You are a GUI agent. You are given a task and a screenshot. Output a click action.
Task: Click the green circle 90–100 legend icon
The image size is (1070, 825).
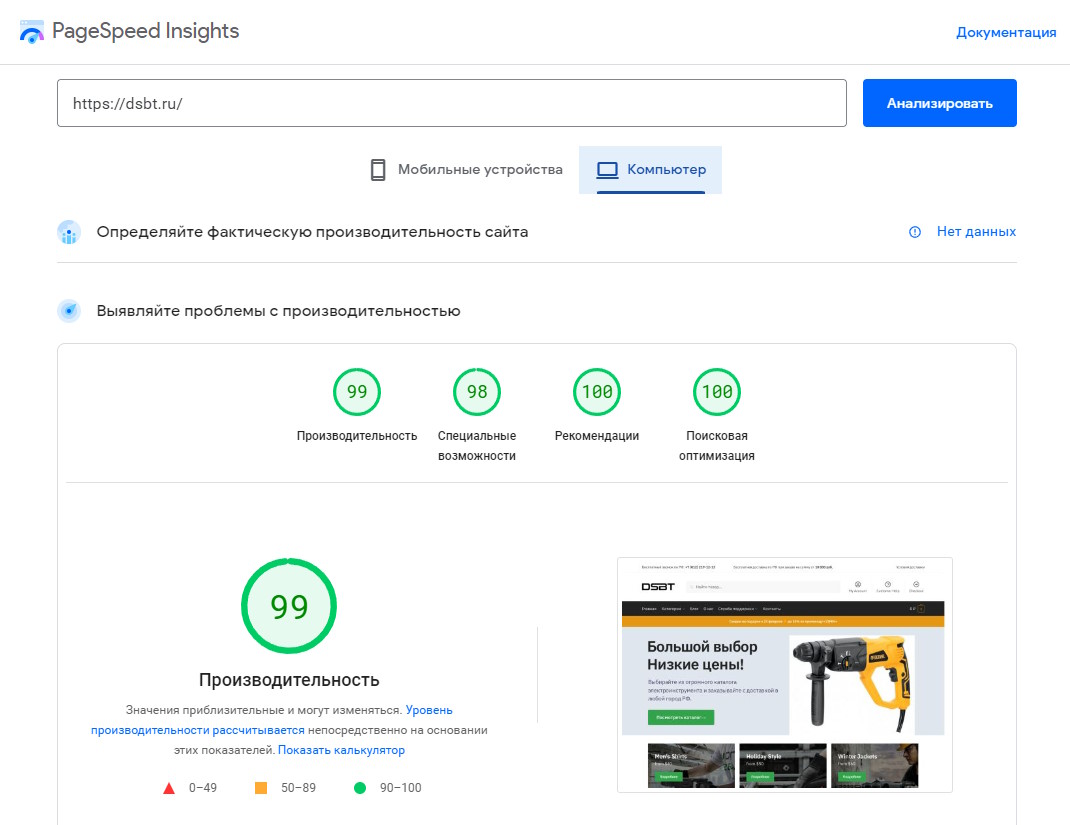(x=360, y=788)
